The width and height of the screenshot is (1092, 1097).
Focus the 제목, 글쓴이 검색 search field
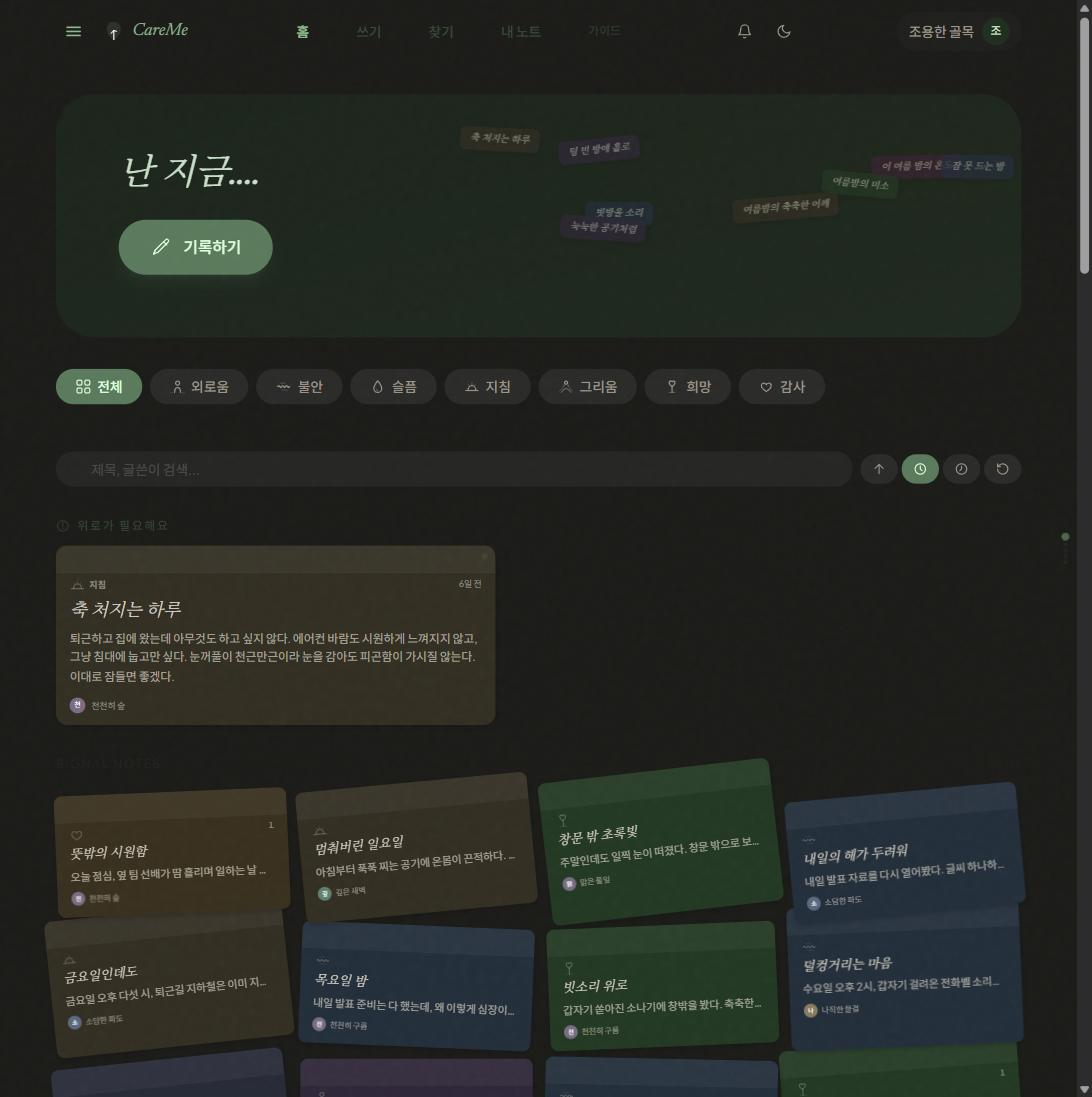click(454, 469)
